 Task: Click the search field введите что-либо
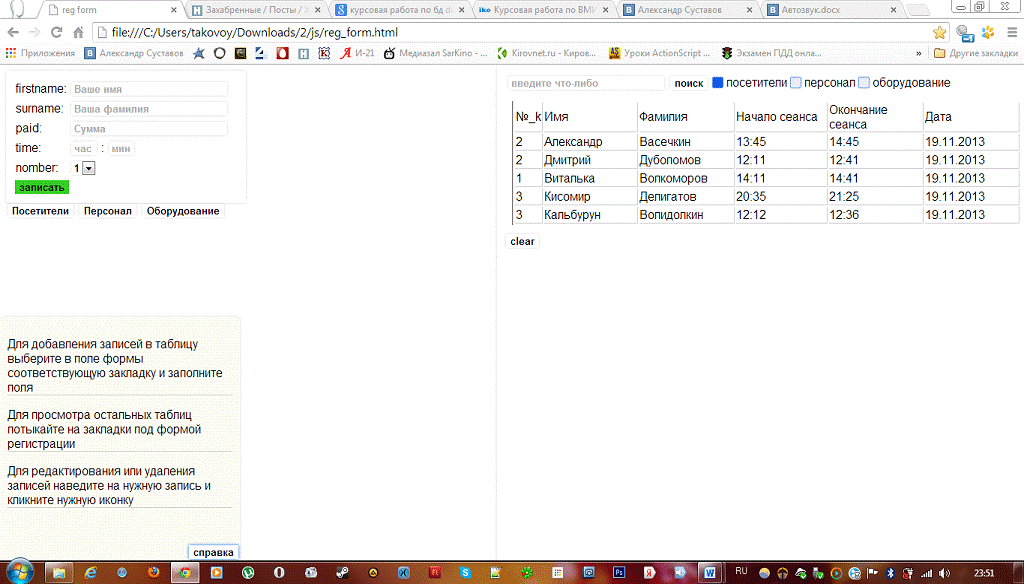[x=585, y=83]
